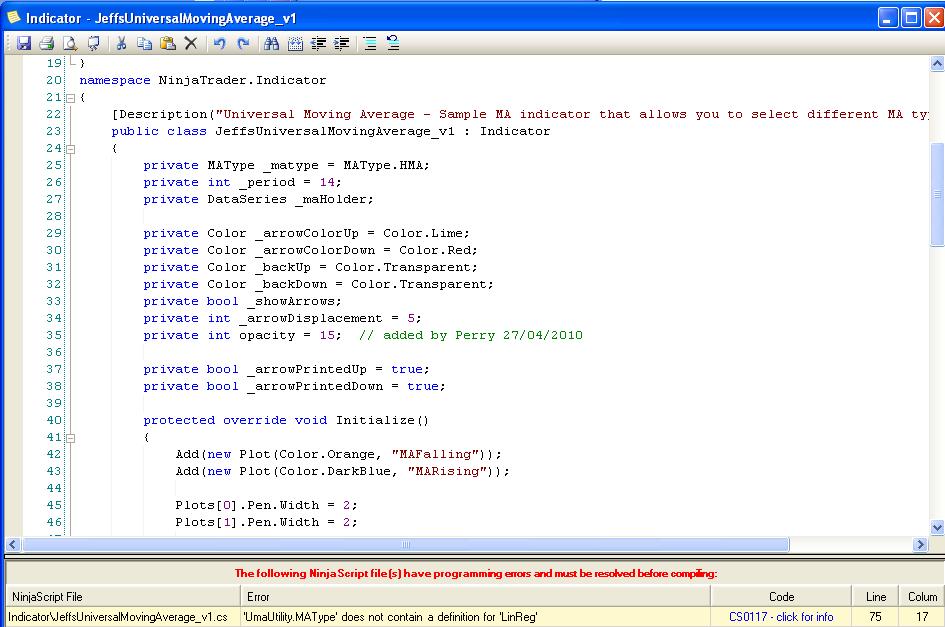Collapse the class block at line 24
Image resolution: width=945 pixels, height=627 pixels.
(x=71, y=149)
